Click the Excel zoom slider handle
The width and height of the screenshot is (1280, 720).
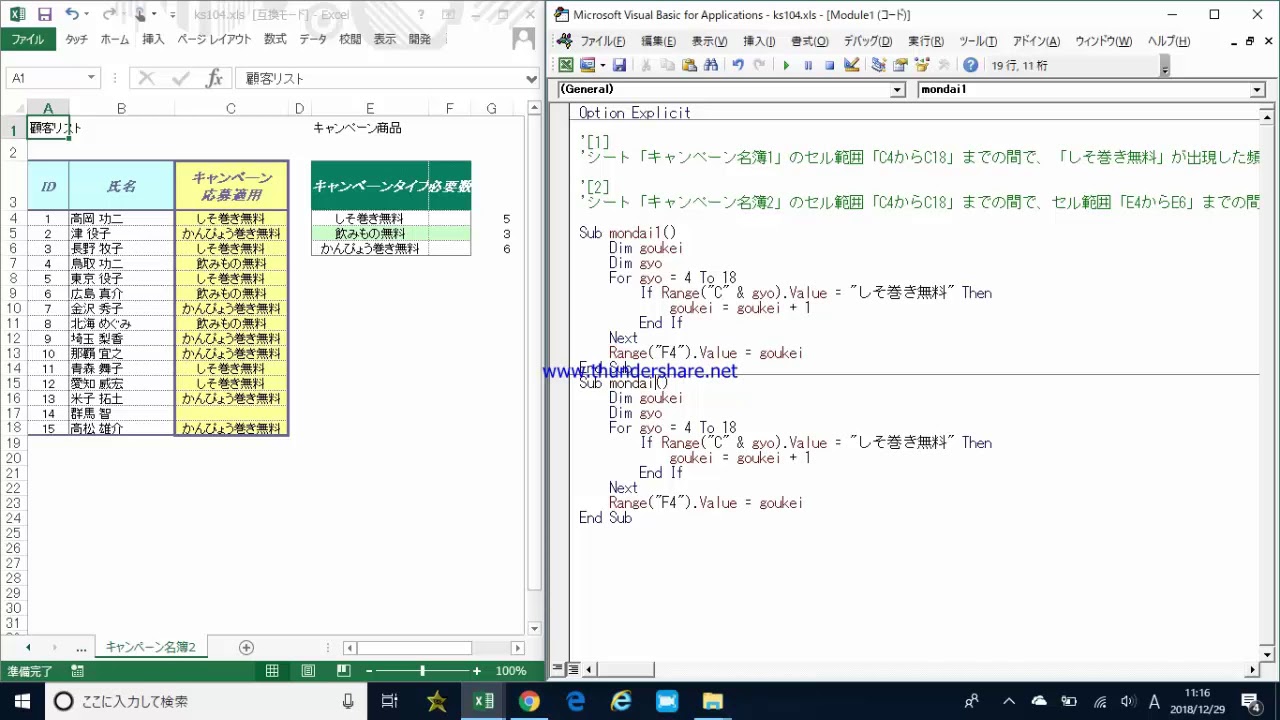pos(422,671)
